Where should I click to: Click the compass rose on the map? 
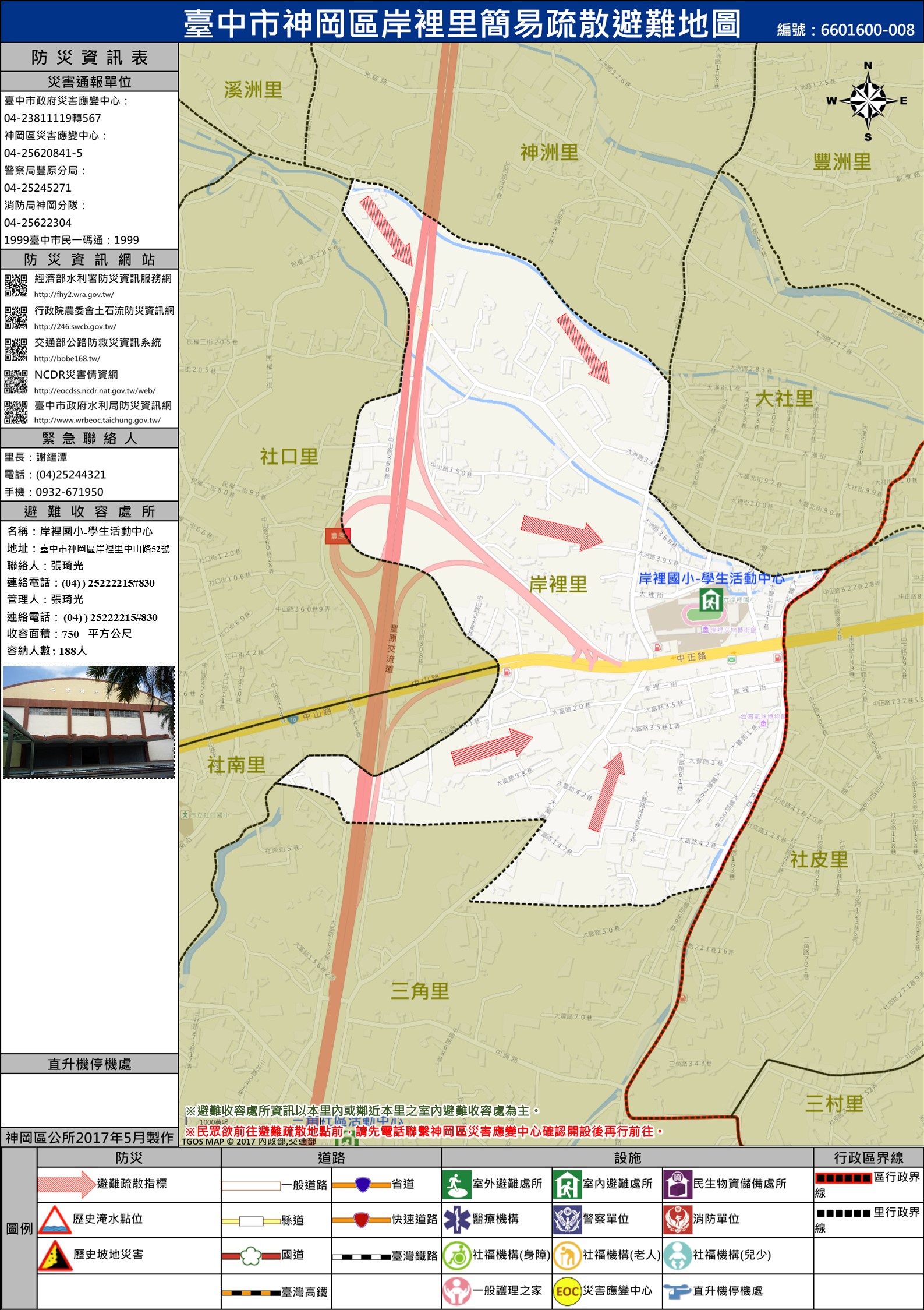(868, 101)
